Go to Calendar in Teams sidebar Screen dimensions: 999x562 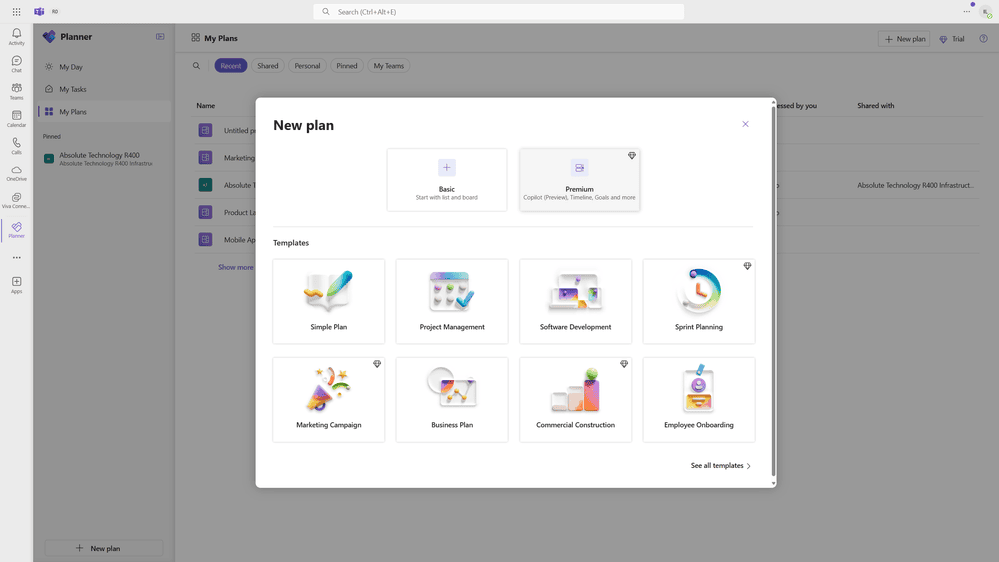[x=17, y=119]
